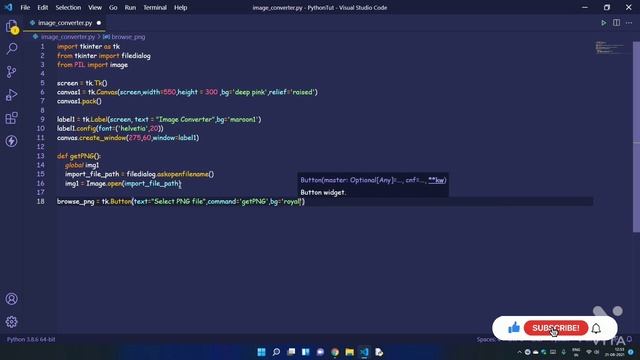Open Chat app on taskbar

point(320,352)
